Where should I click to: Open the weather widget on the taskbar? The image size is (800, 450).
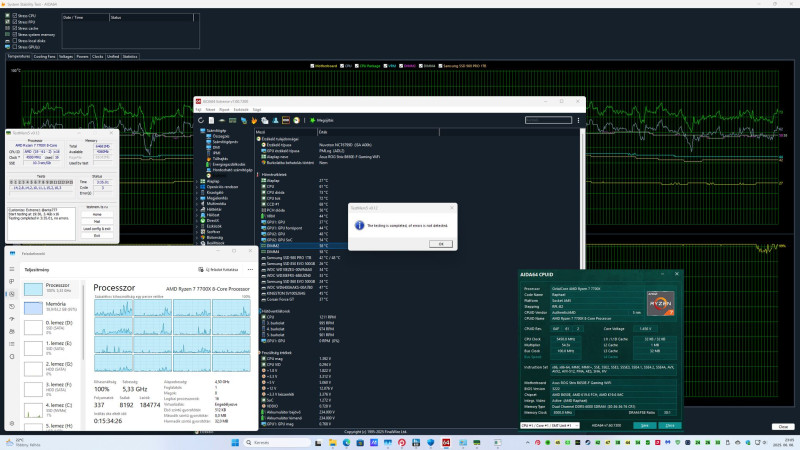pyautogui.click(x=23, y=442)
